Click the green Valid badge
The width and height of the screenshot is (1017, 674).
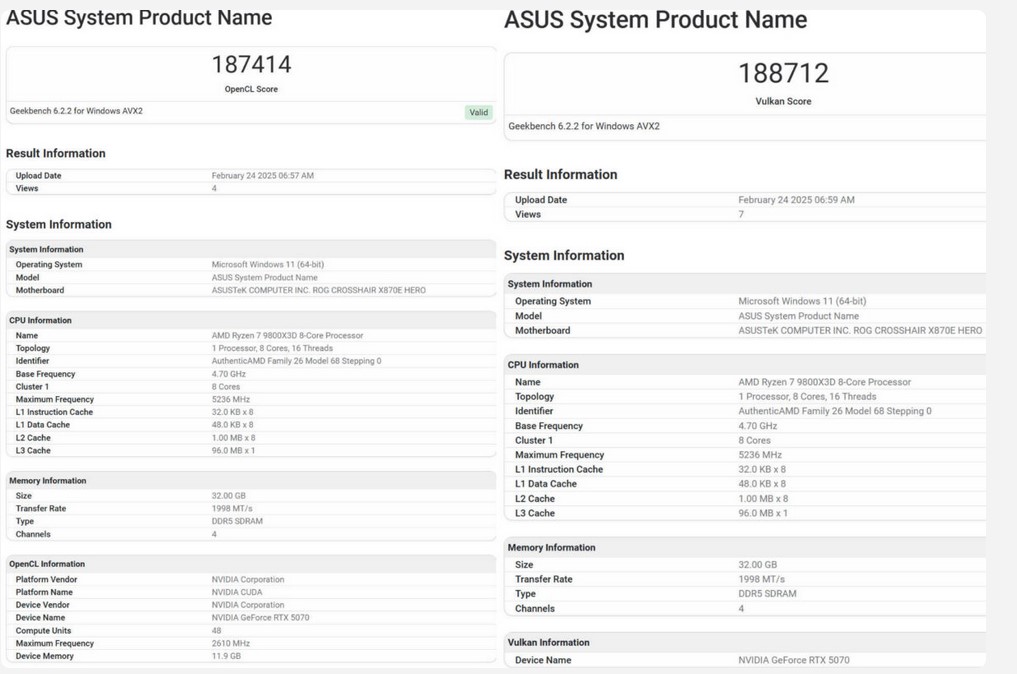pos(479,112)
